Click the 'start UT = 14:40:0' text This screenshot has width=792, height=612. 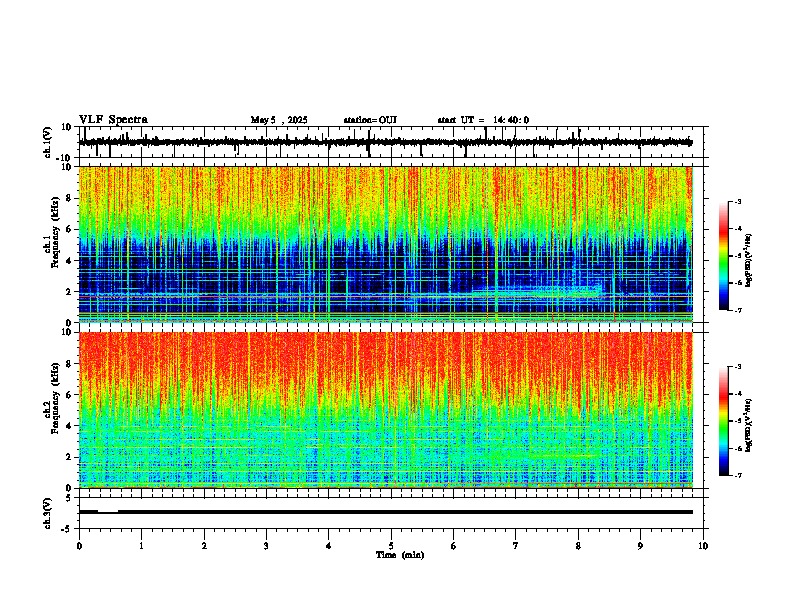point(483,120)
